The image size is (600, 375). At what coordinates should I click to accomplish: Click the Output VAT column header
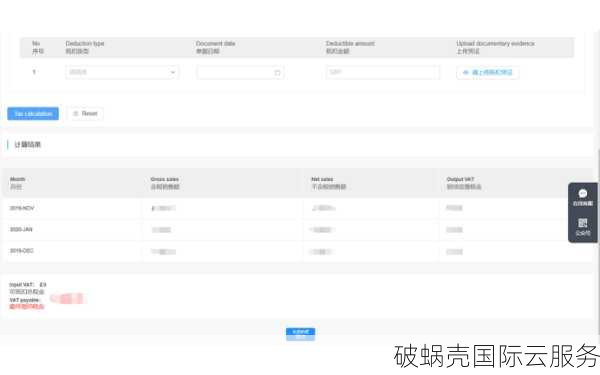[464, 183]
